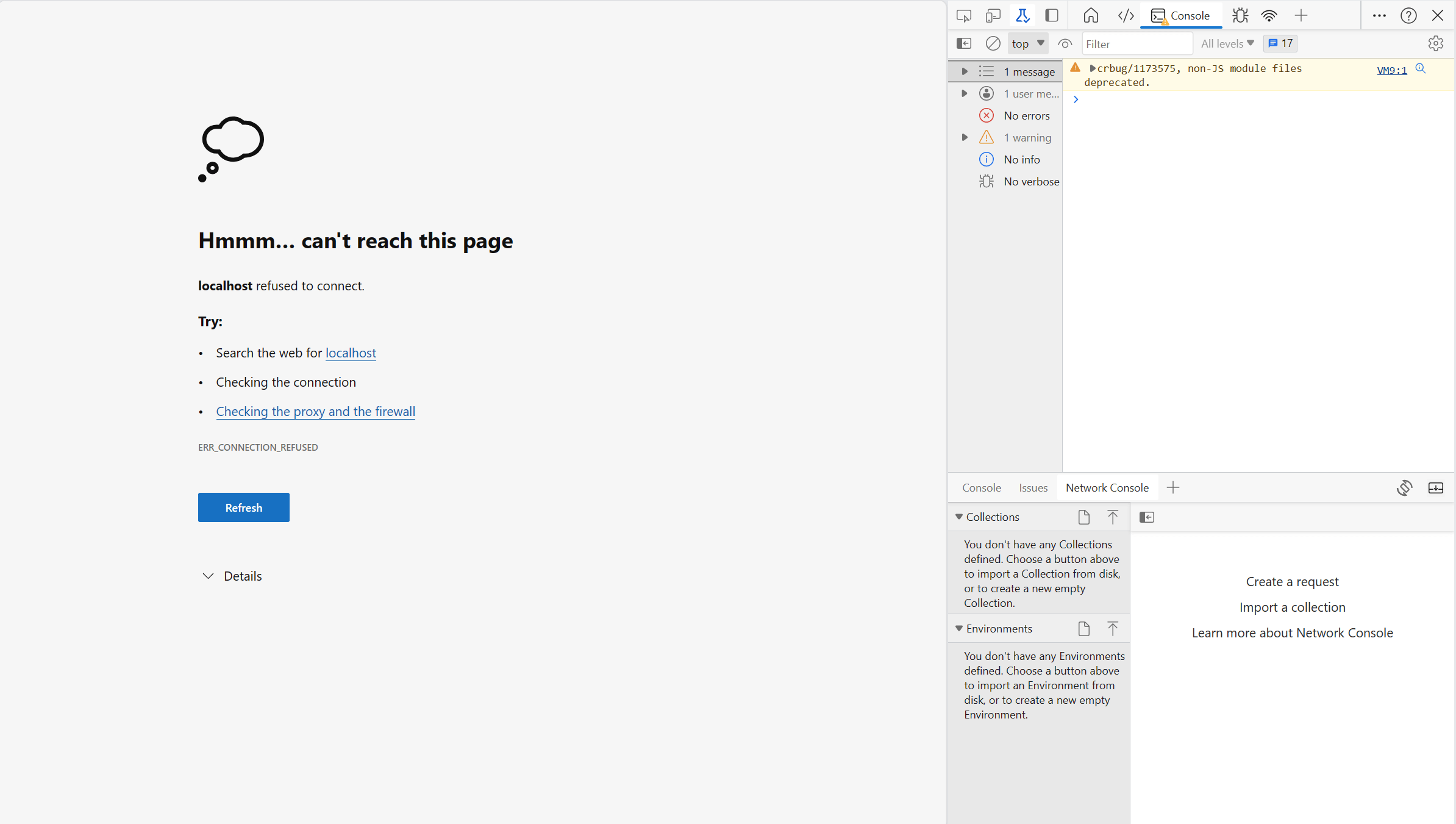Viewport: 1456px width, 824px height.
Task: Open the top context dropdown
Action: tap(1028, 43)
